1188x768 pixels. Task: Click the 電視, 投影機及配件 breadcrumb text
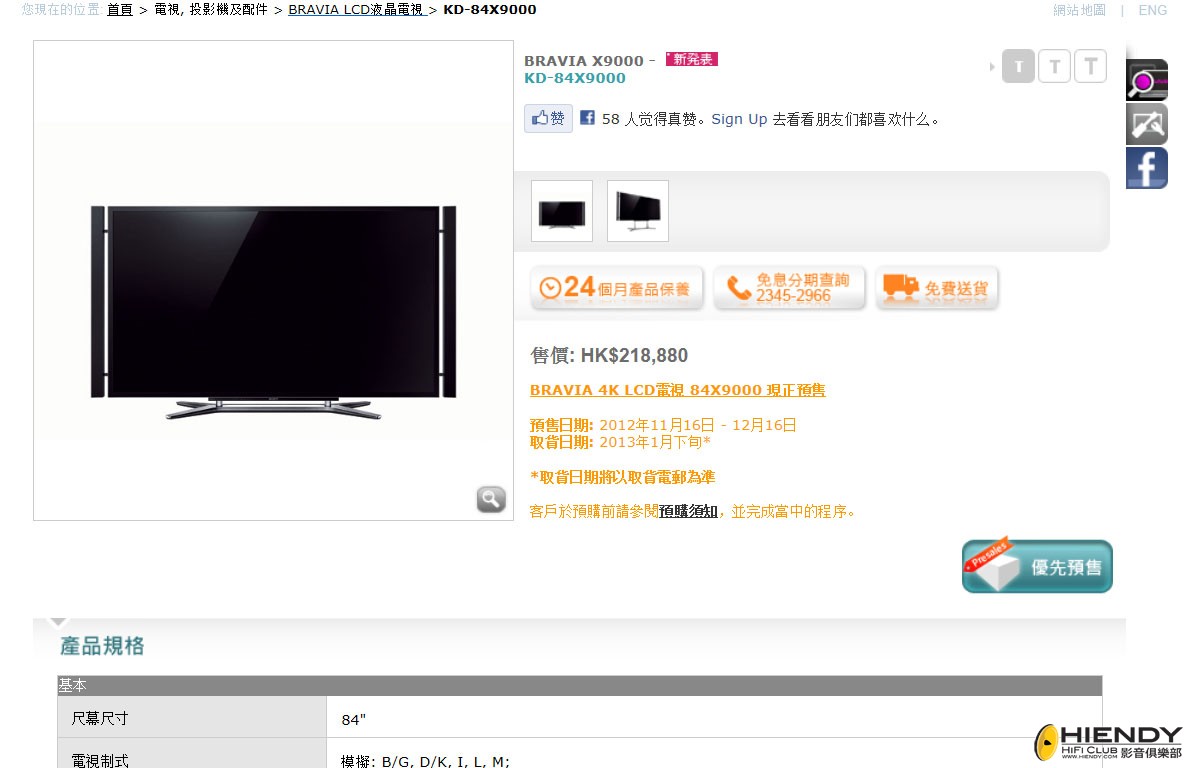tap(211, 10)
